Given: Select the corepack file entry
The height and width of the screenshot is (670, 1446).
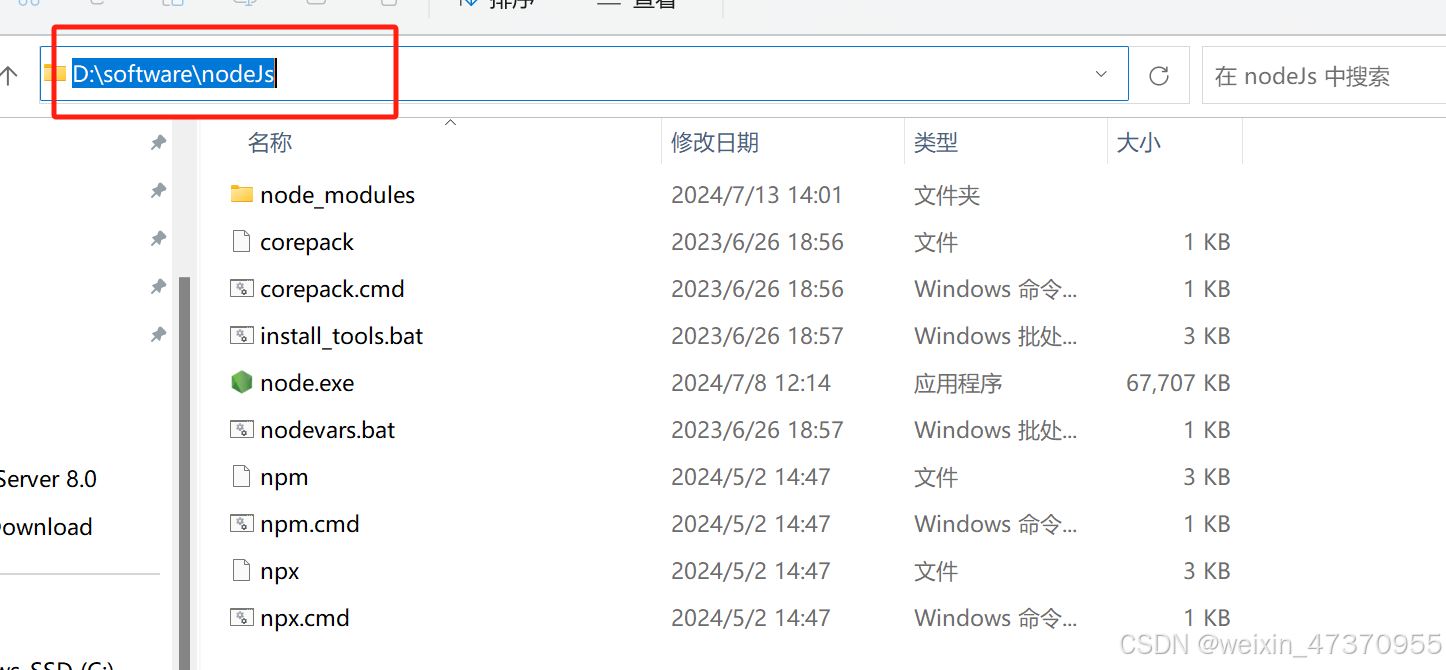Looking at the screenshot, I should point(307,242).
